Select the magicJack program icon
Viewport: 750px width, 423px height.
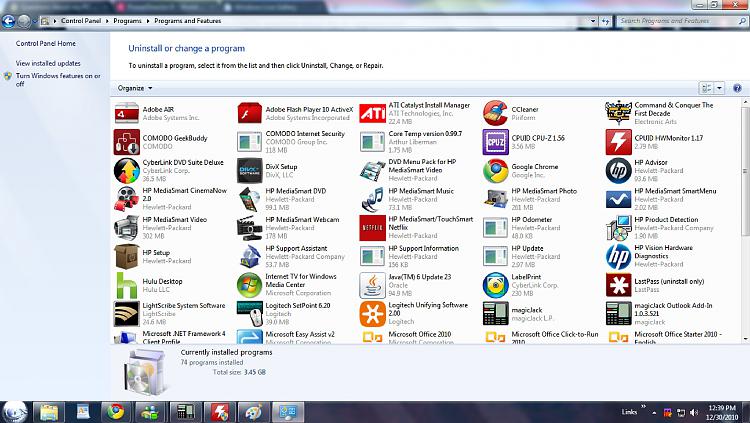click(x=496, y=314)
